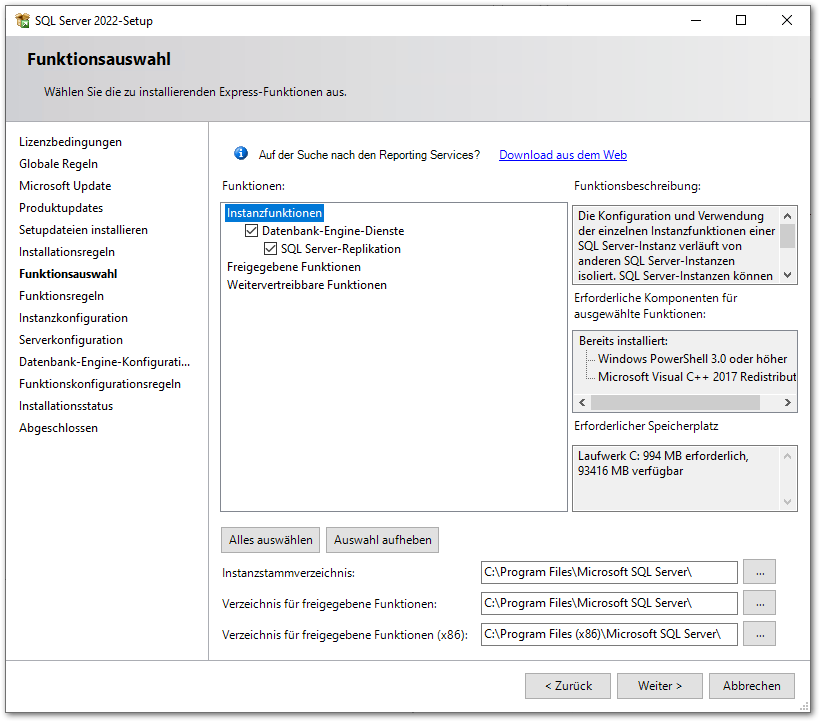Browse for the freigegebene Funktionen (x86) directory
This screenshot has width=820, height=722.
click(759, 634)
